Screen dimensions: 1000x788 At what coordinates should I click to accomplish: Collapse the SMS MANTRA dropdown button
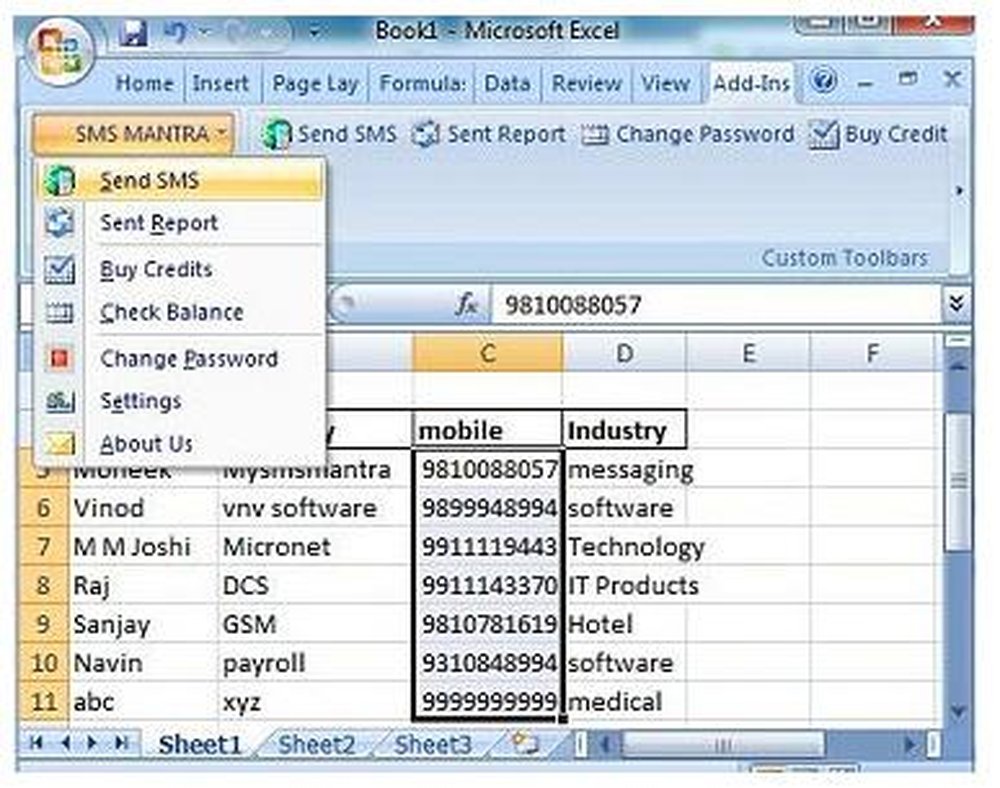click(133, 134)
